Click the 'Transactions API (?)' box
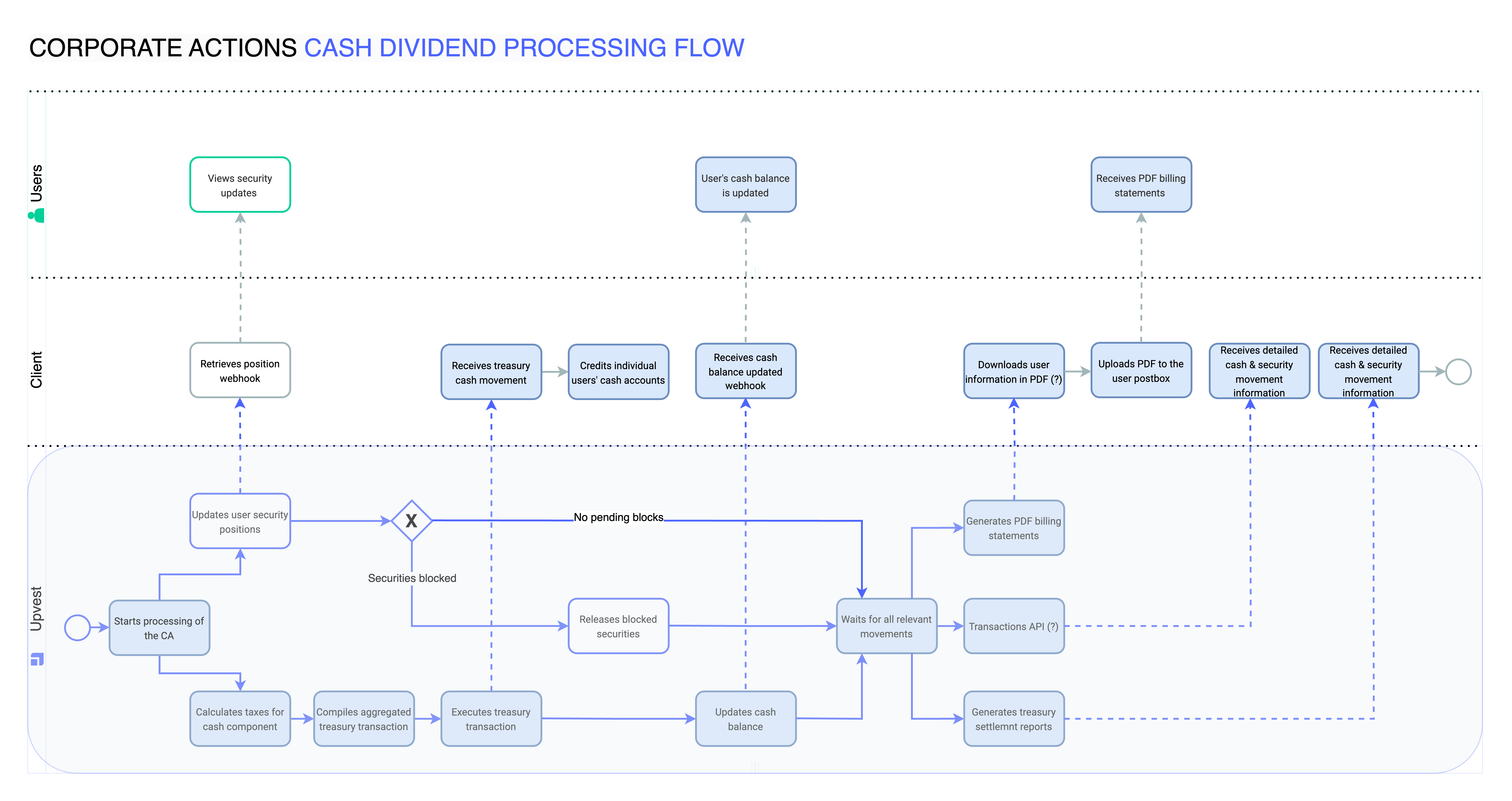This screenshot has height=801, width=1512. click(x=1014, y=626)
